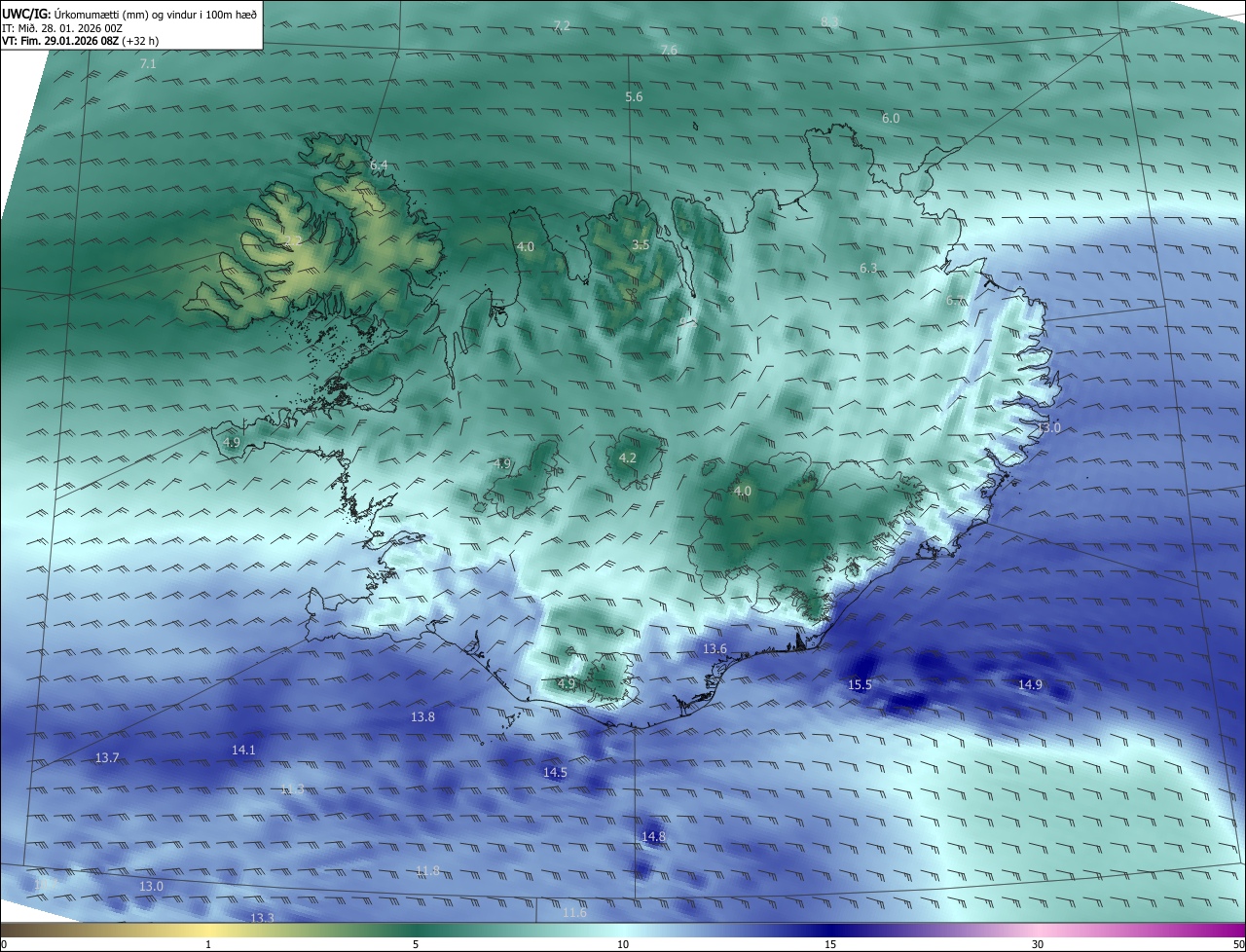This screenshot has height=952, width=1246.
Task: Click the 5.6 value label
Action: 634,97
